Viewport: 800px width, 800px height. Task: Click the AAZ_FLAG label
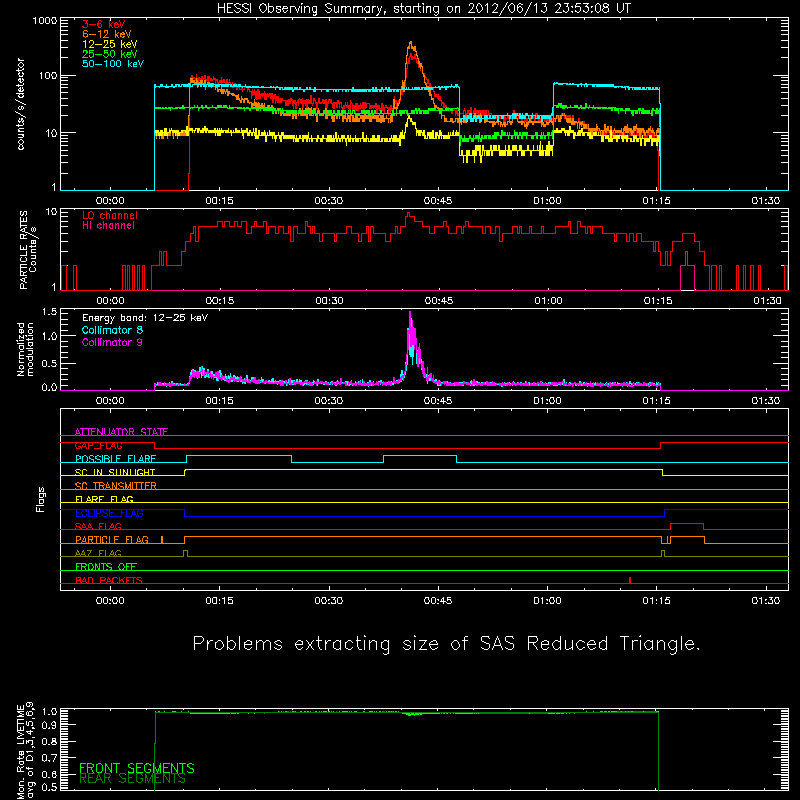[98, 553]
